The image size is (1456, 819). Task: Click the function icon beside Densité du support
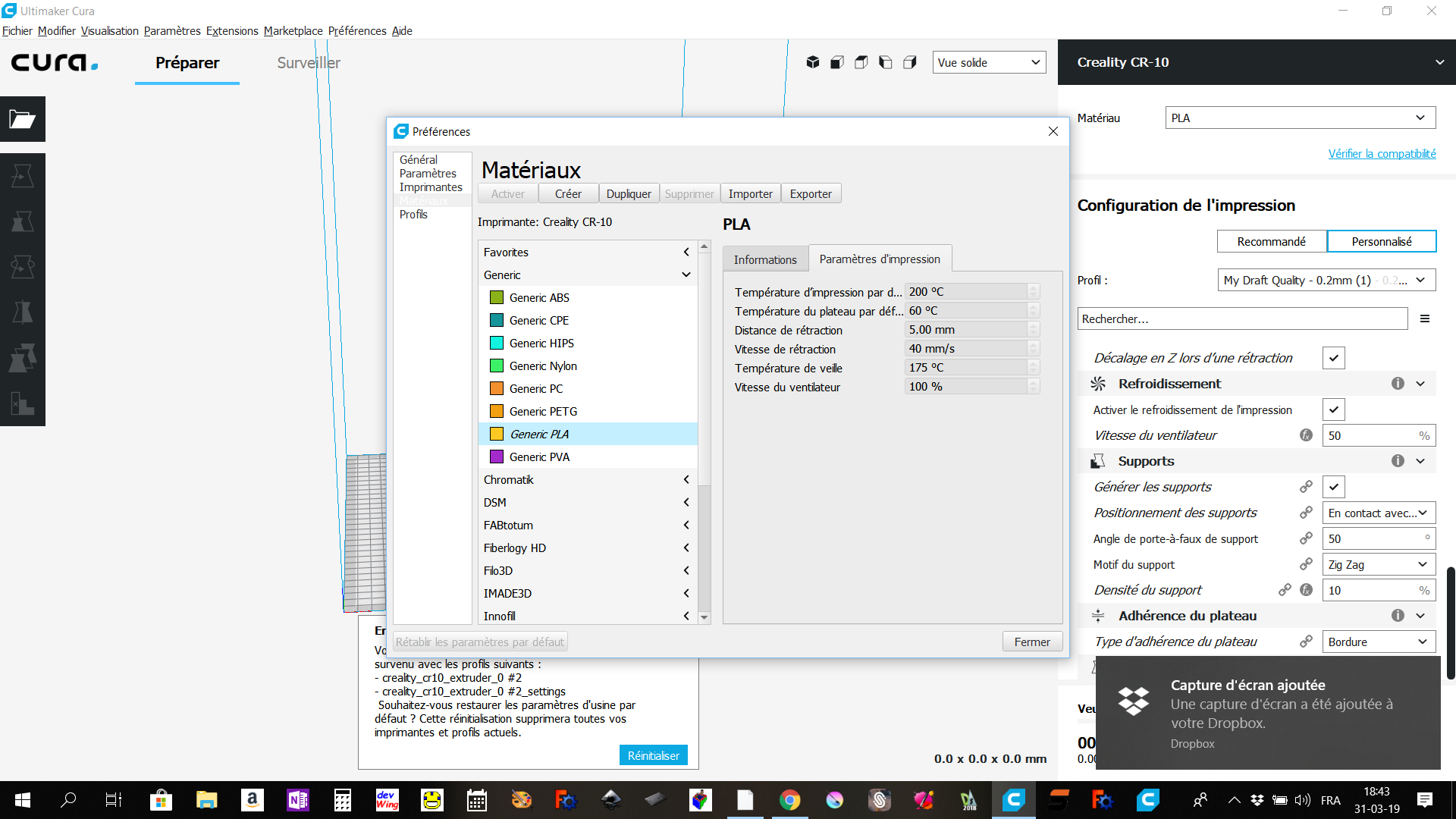pyautogui.click(x=1306, y=590)
